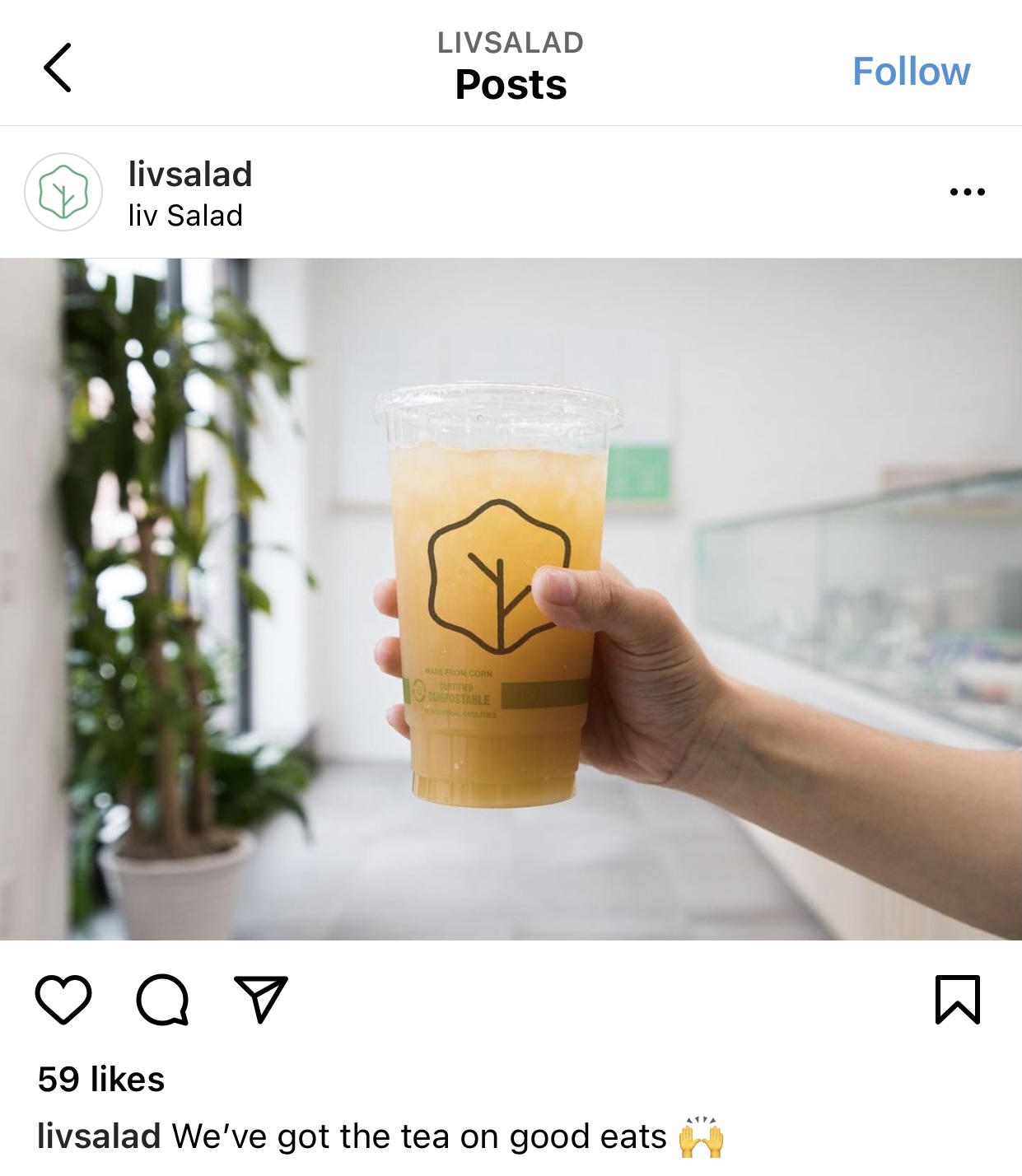This screenshot has height=1176, width=1022.
Task: Tap the Posts title in header
Action: [x=511, y=85]
